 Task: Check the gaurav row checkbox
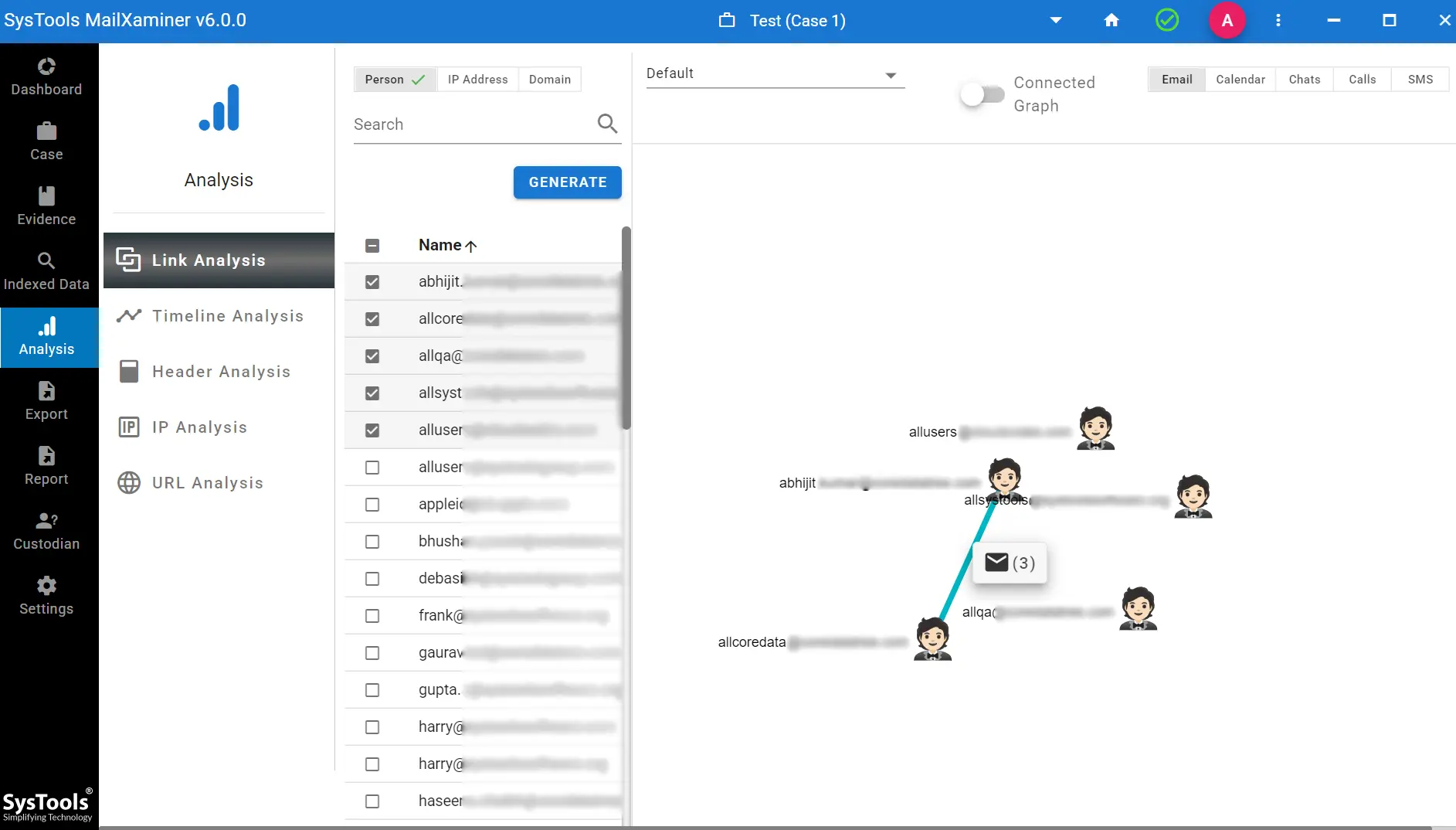point(372,653)
